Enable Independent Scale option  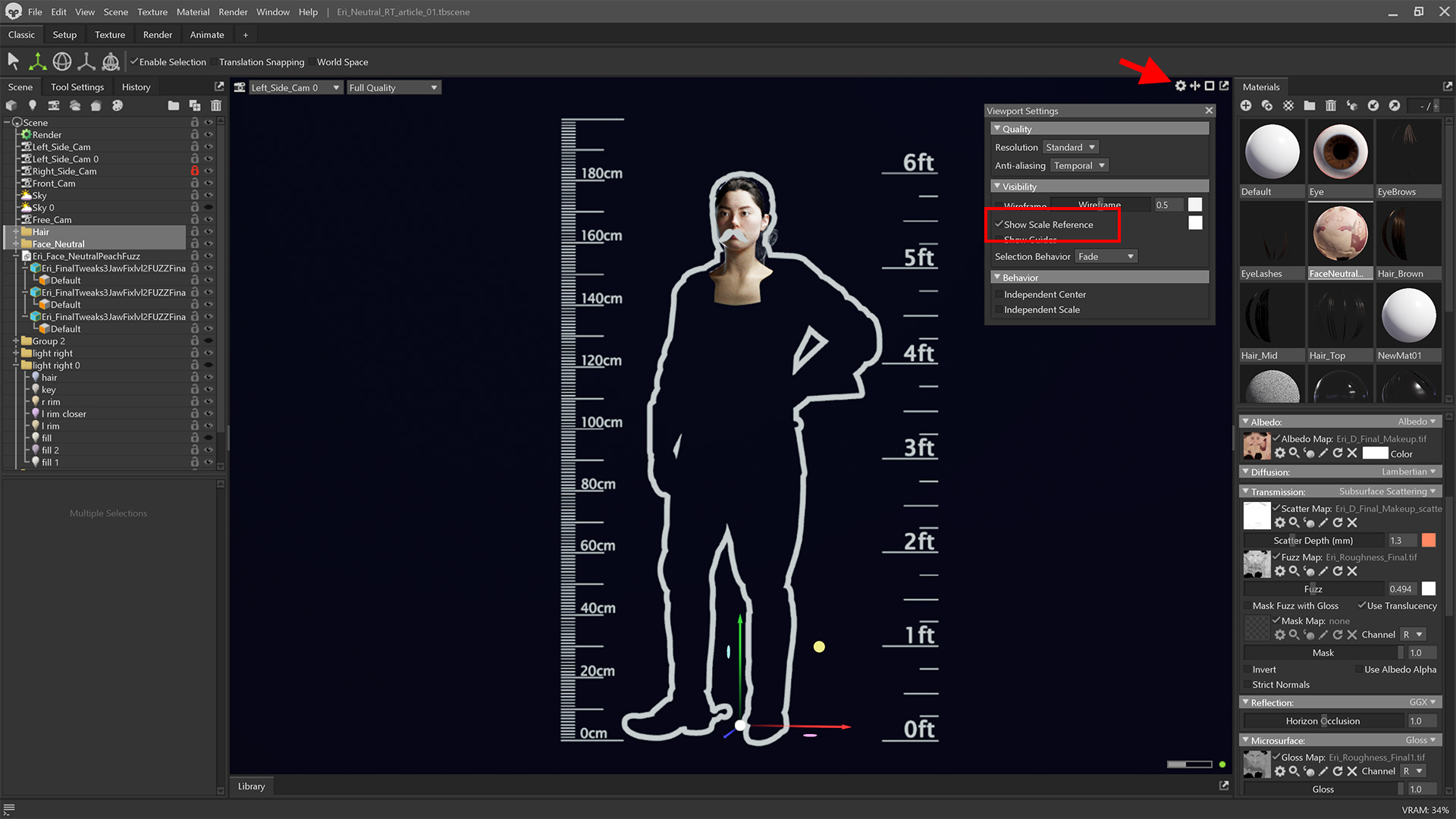click(x=999, y=309)
